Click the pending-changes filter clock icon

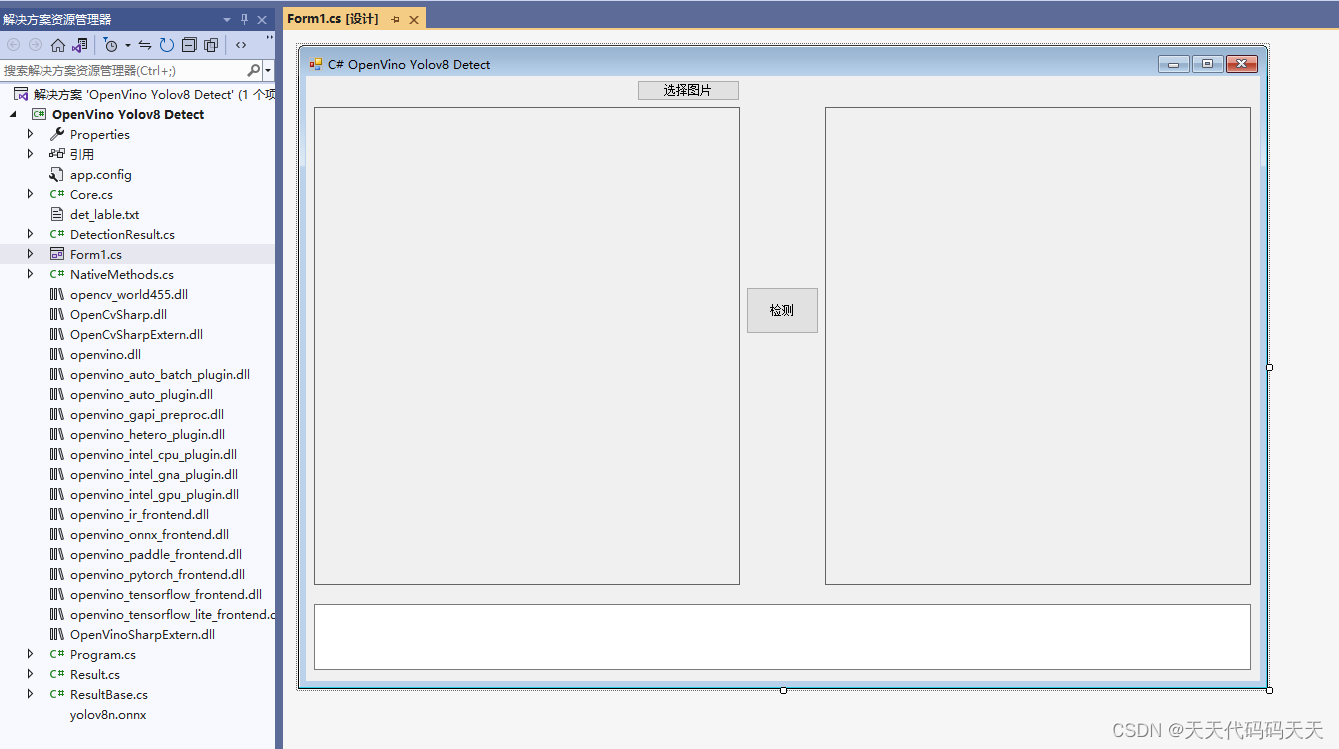pyautogui.click(x=110, y=45)
